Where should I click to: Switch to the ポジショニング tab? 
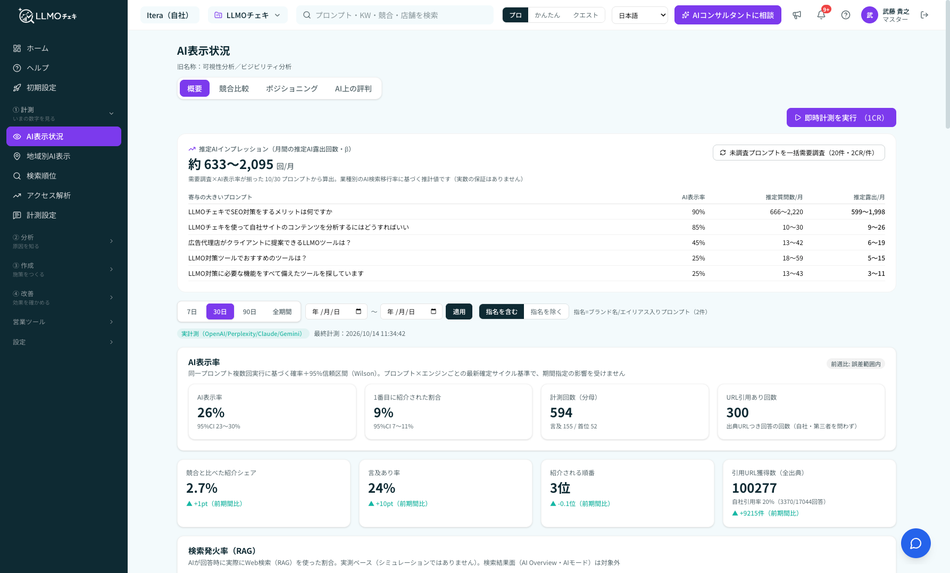point(291,88)
